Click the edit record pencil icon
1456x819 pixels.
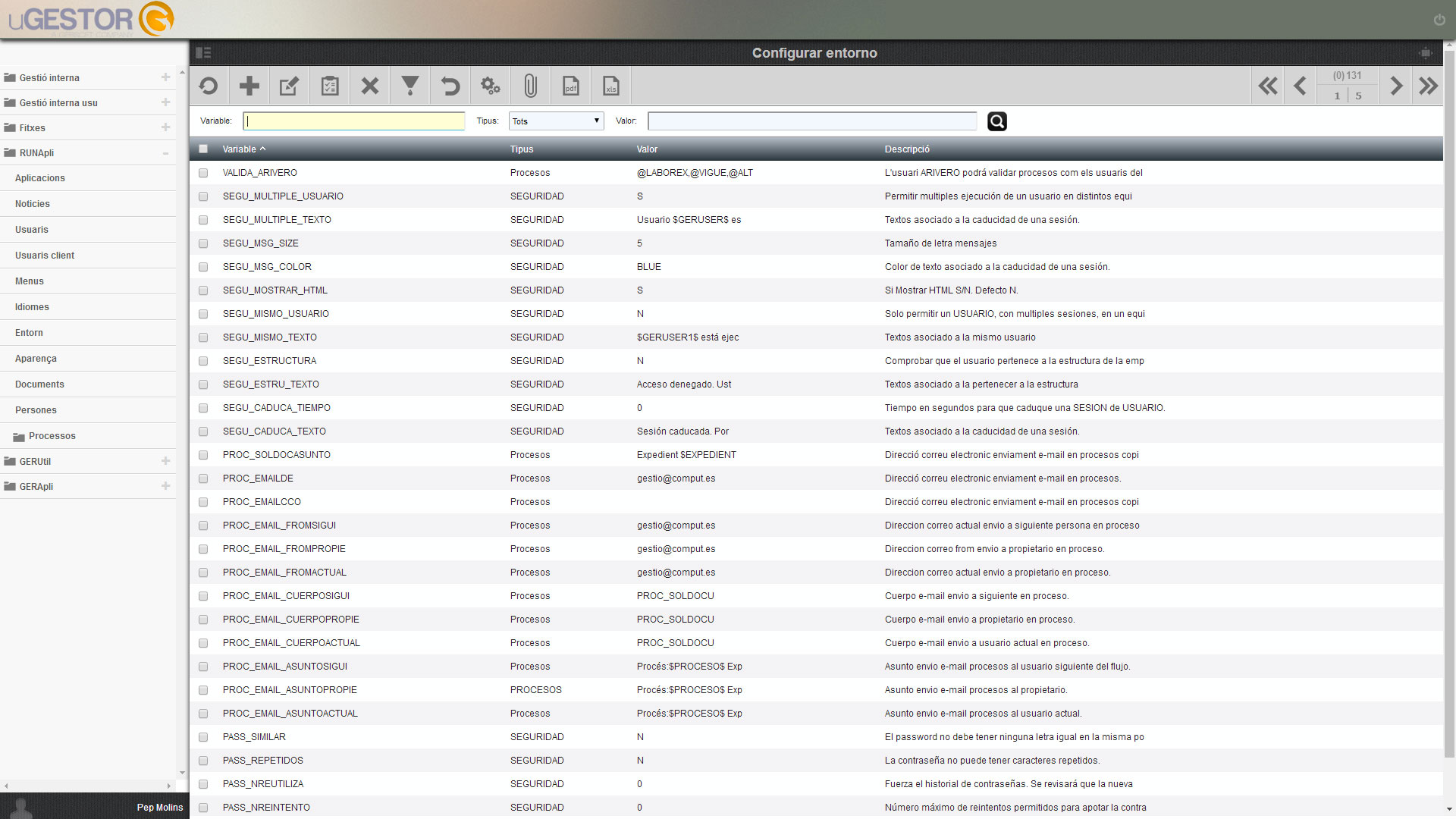289,86
